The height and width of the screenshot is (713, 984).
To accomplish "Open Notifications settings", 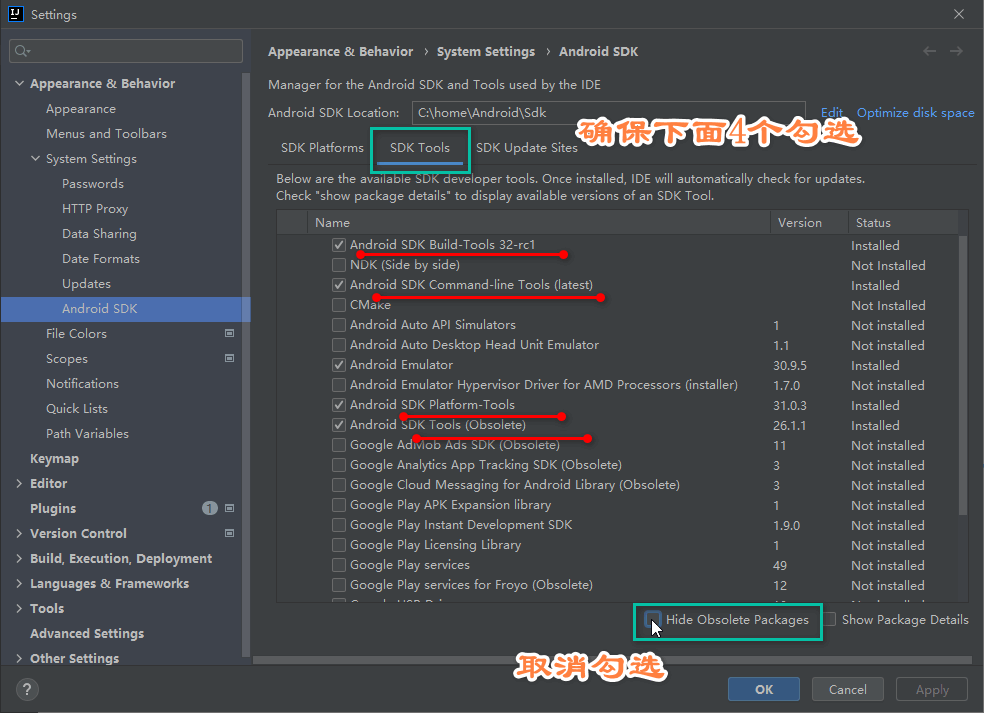I will pos(82,383).
